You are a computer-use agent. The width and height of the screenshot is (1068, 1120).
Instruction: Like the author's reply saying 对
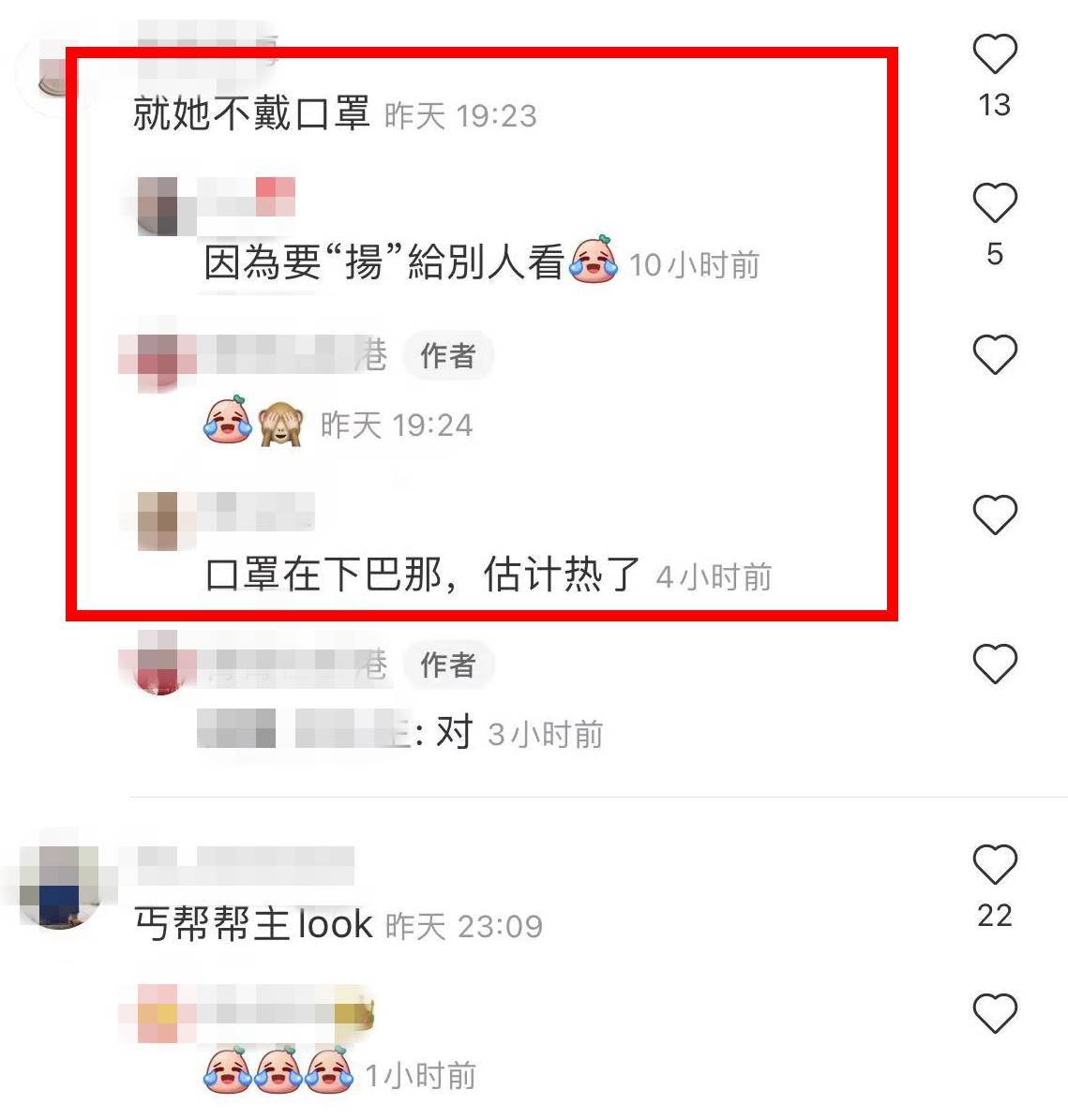pyautogui.click(x=995, y=664)
